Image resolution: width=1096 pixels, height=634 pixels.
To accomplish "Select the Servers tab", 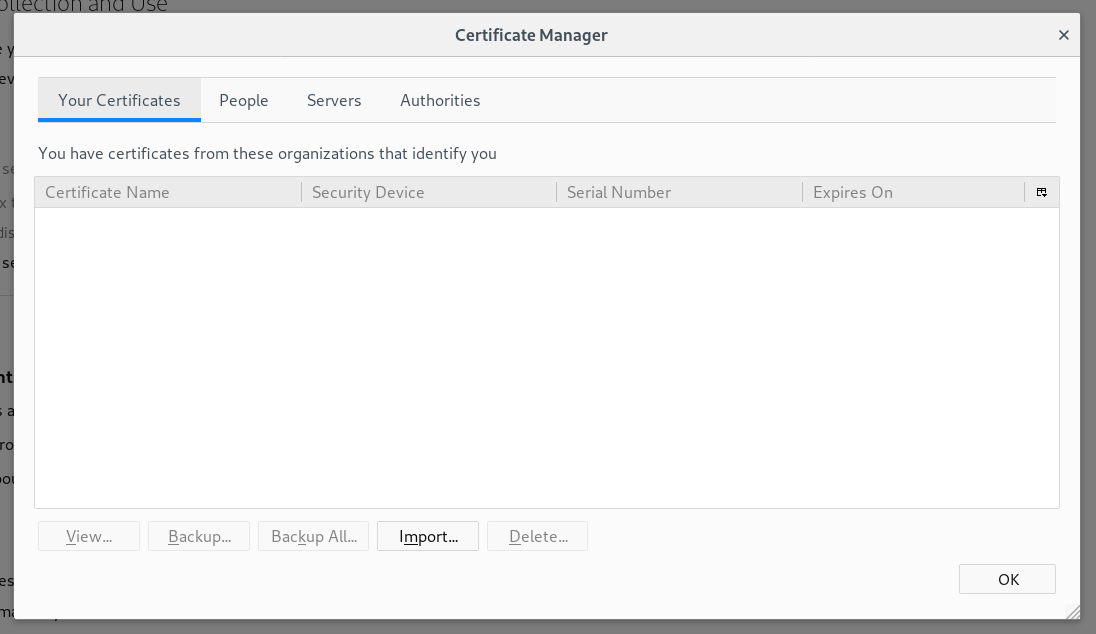I will coord(334,100).
